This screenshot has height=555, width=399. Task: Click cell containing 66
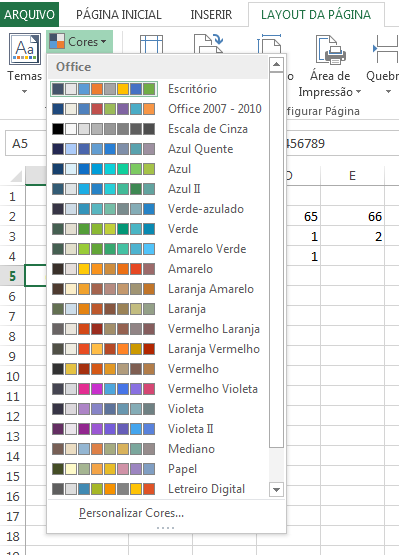352,216
